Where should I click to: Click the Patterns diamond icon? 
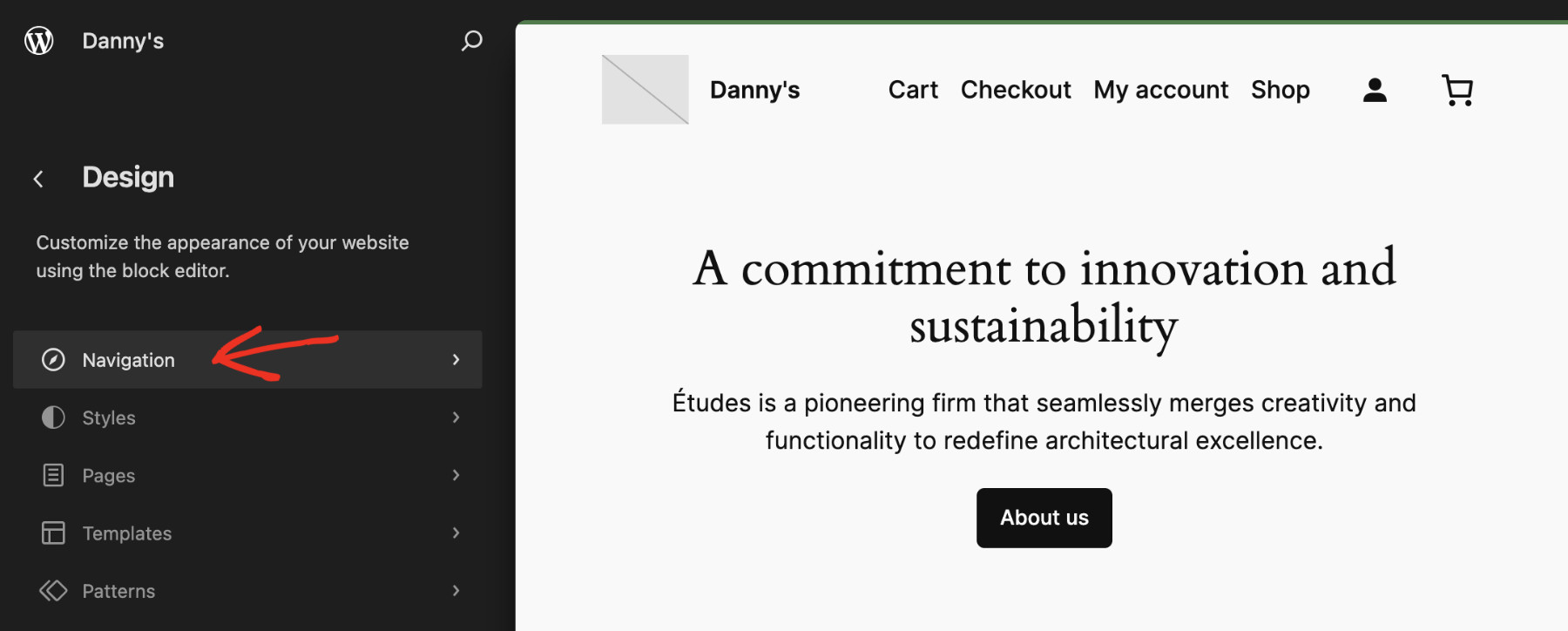[53, 590]
